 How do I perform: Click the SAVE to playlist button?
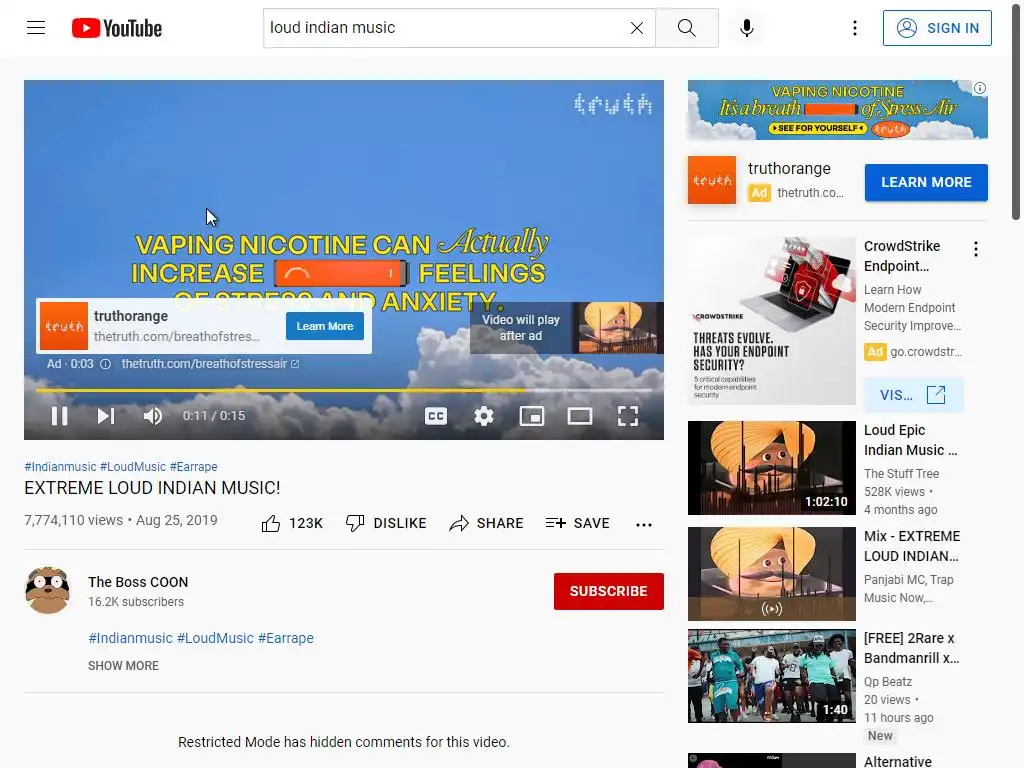(577, 523)
